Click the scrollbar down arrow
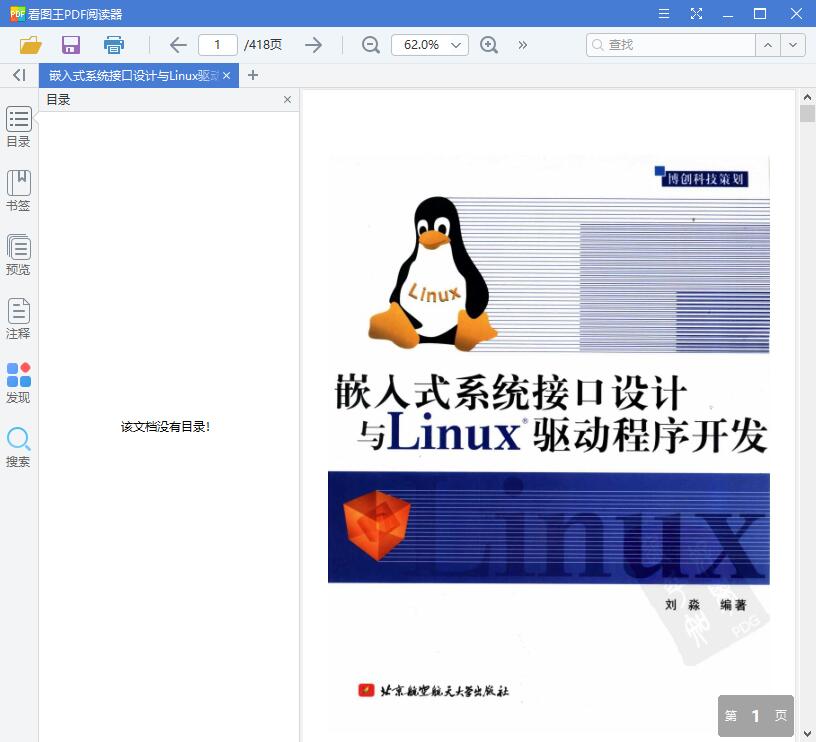 pos(807,734)
